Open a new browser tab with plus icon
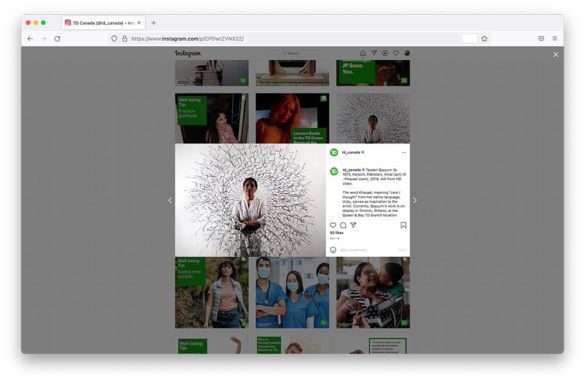 153,23
